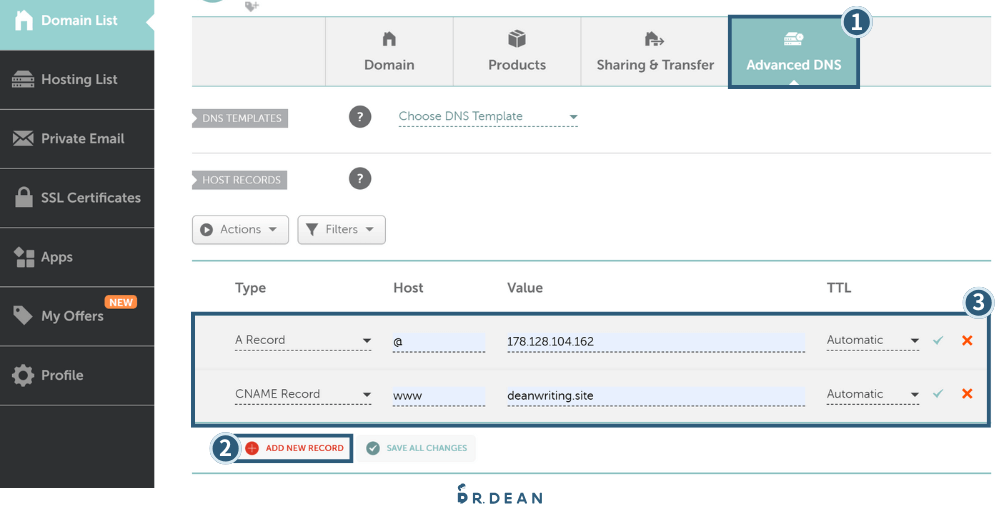
Task: Click Save All Changes button
Action: point(417,448)
